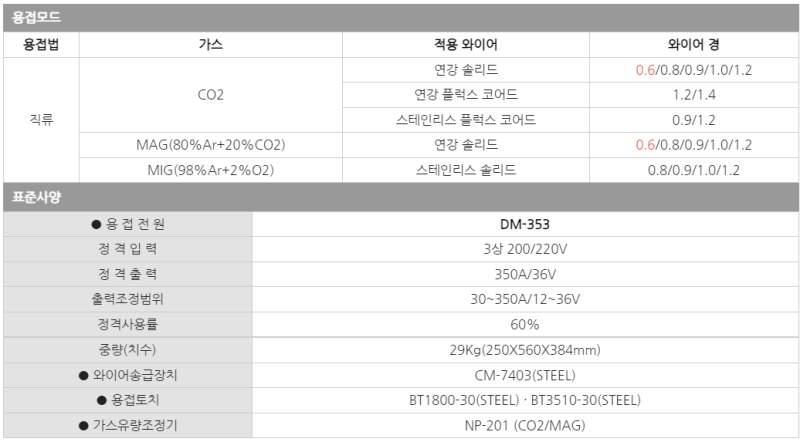Click the CO2 gas cell
Image resolution: width=800 pixels, height=442 pixels.
tap(211, 95)
